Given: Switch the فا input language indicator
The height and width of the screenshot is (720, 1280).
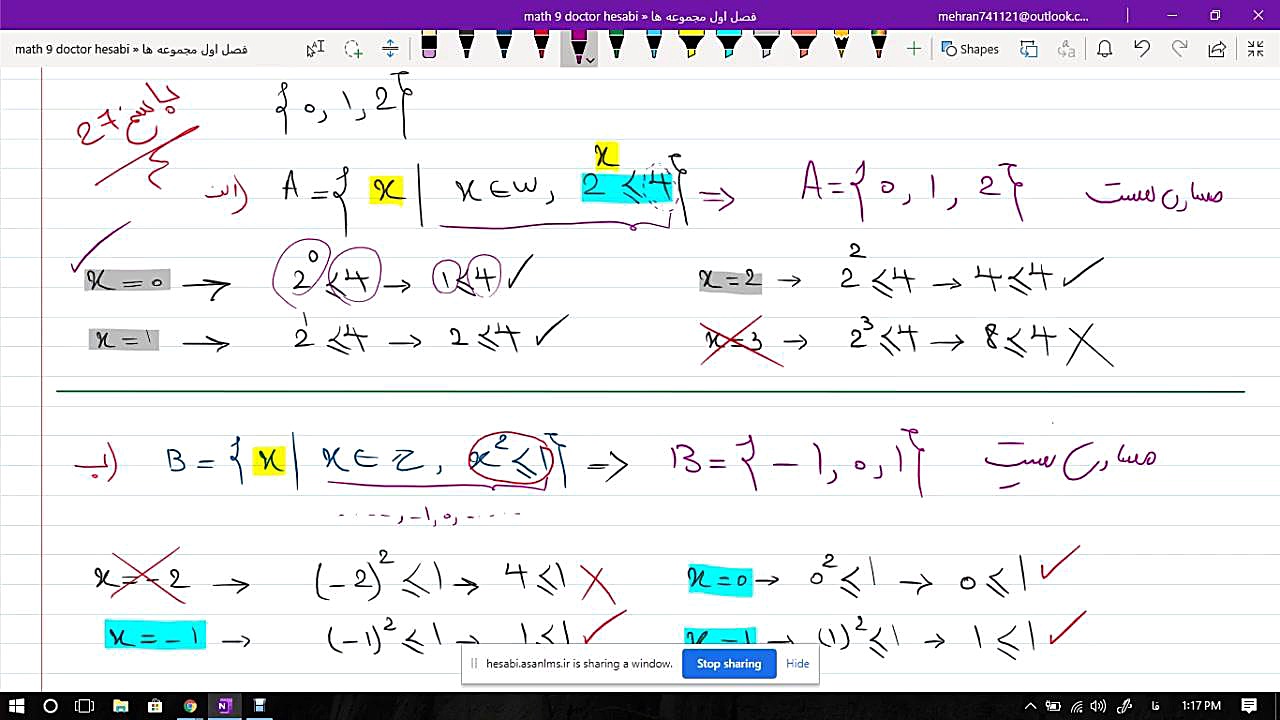Looking at the screenshot, I should pyautogui.click(x=1156, y=706).
